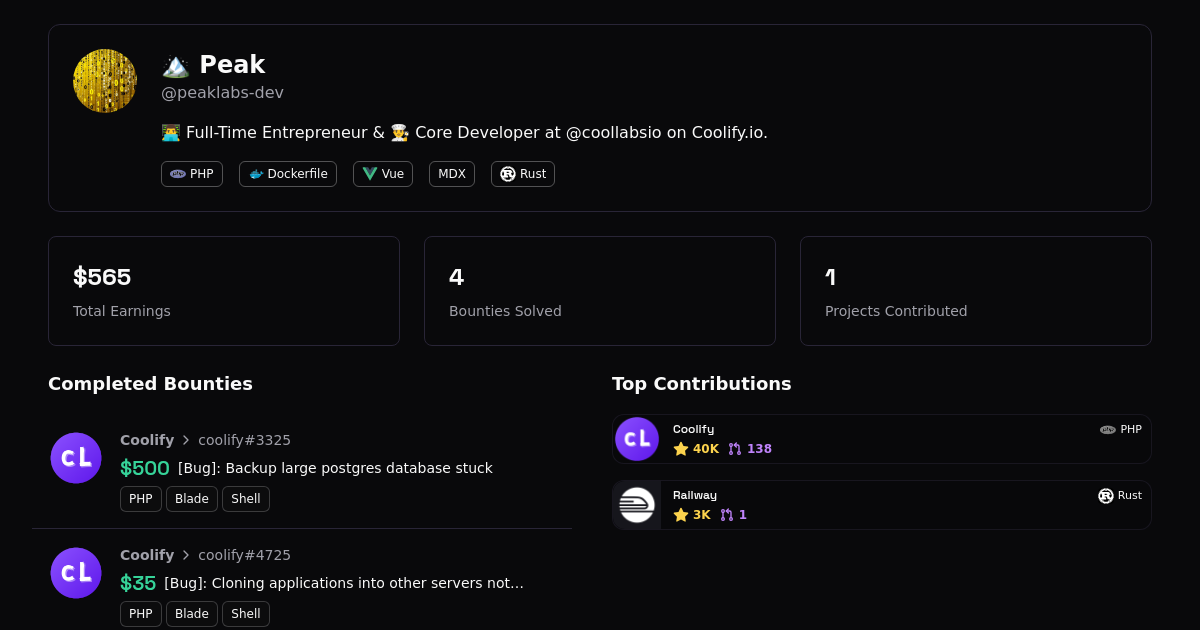
Task: Open the Coolify logo in Top Contributions
Action: (x=637, y=439)
